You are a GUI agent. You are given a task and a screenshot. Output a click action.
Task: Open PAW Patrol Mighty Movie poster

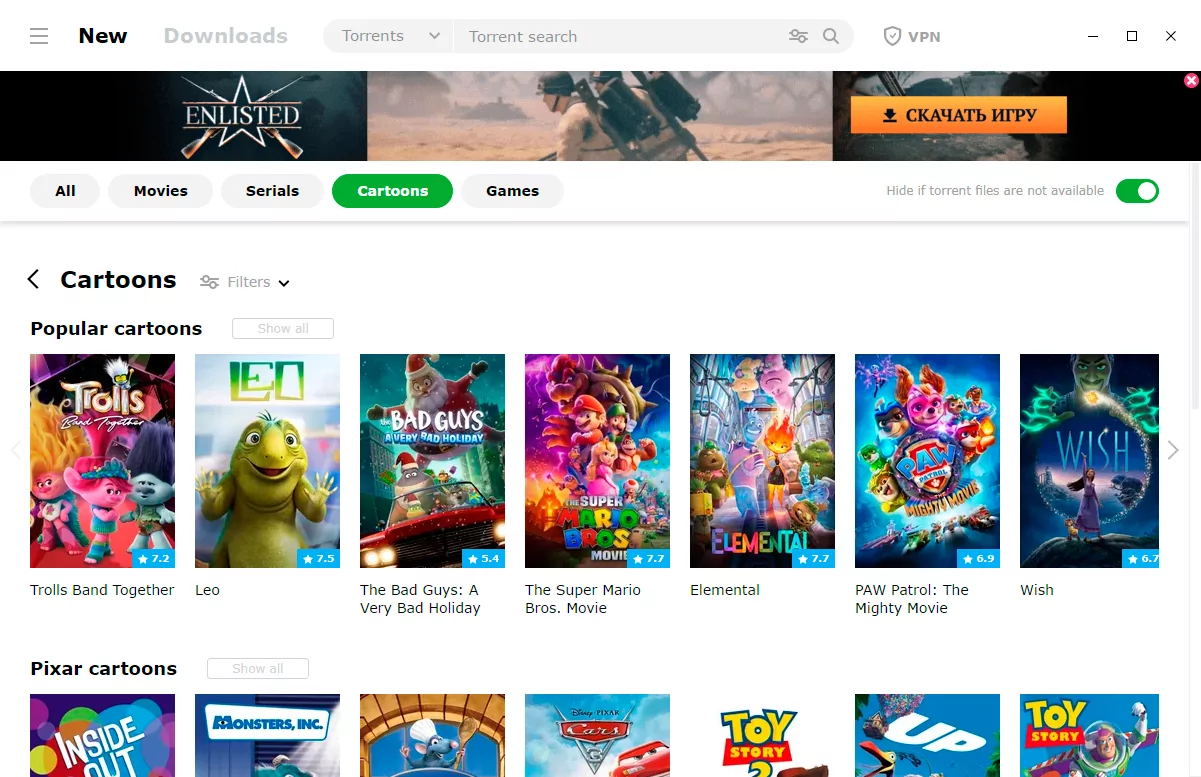coord(927,461)
